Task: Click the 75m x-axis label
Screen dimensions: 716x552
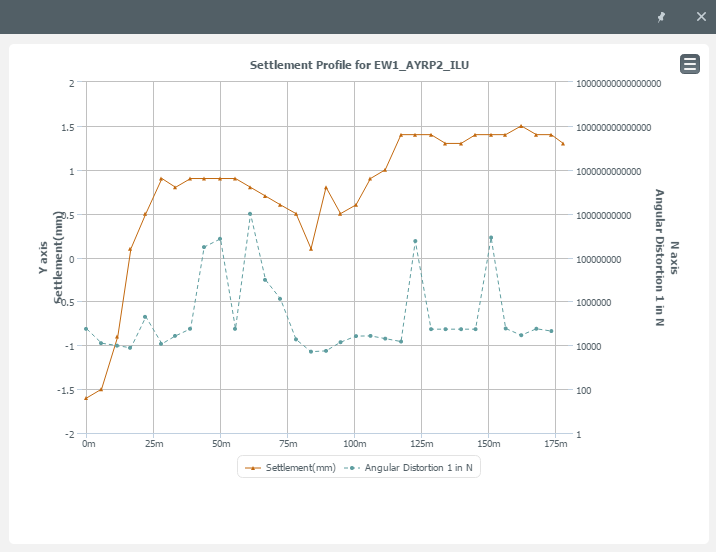Action: [288, 444]
